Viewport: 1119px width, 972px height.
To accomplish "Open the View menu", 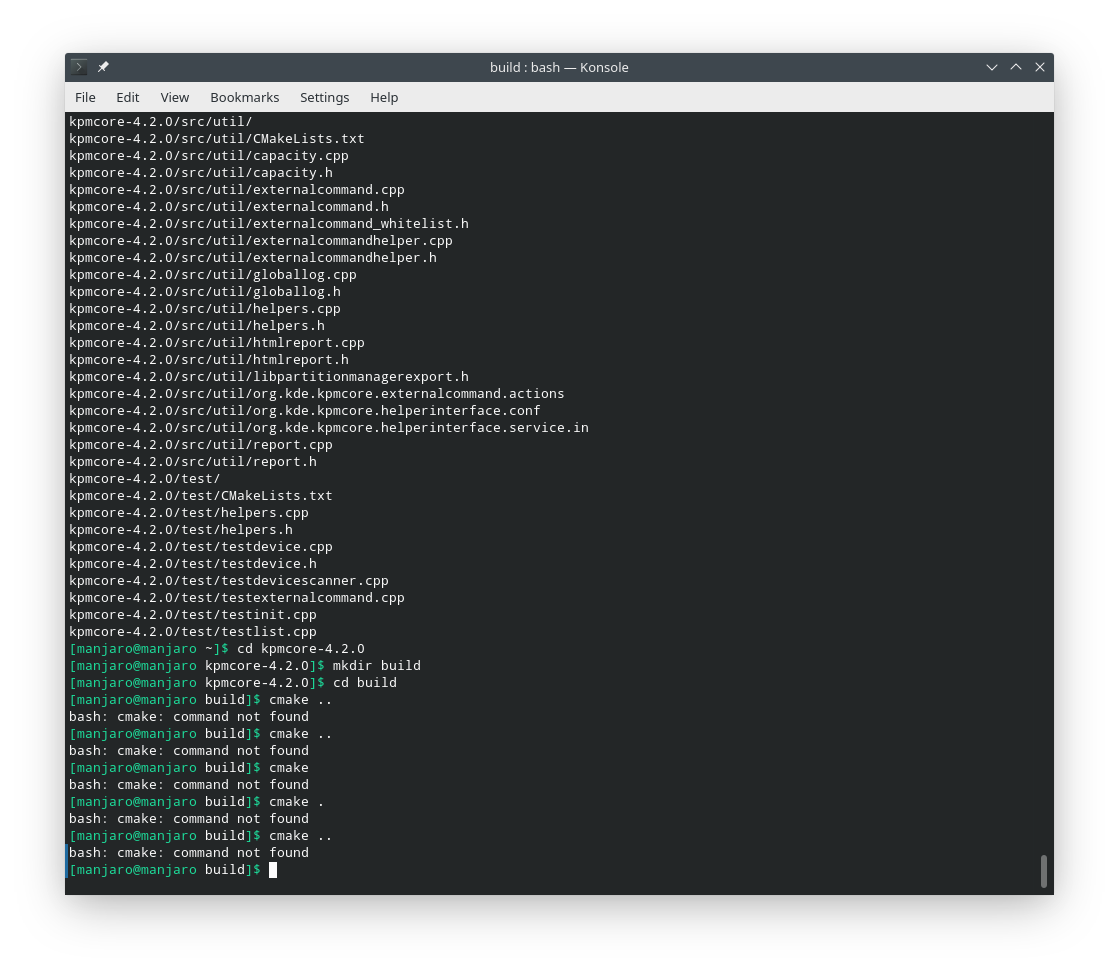I will pos(174,97).
